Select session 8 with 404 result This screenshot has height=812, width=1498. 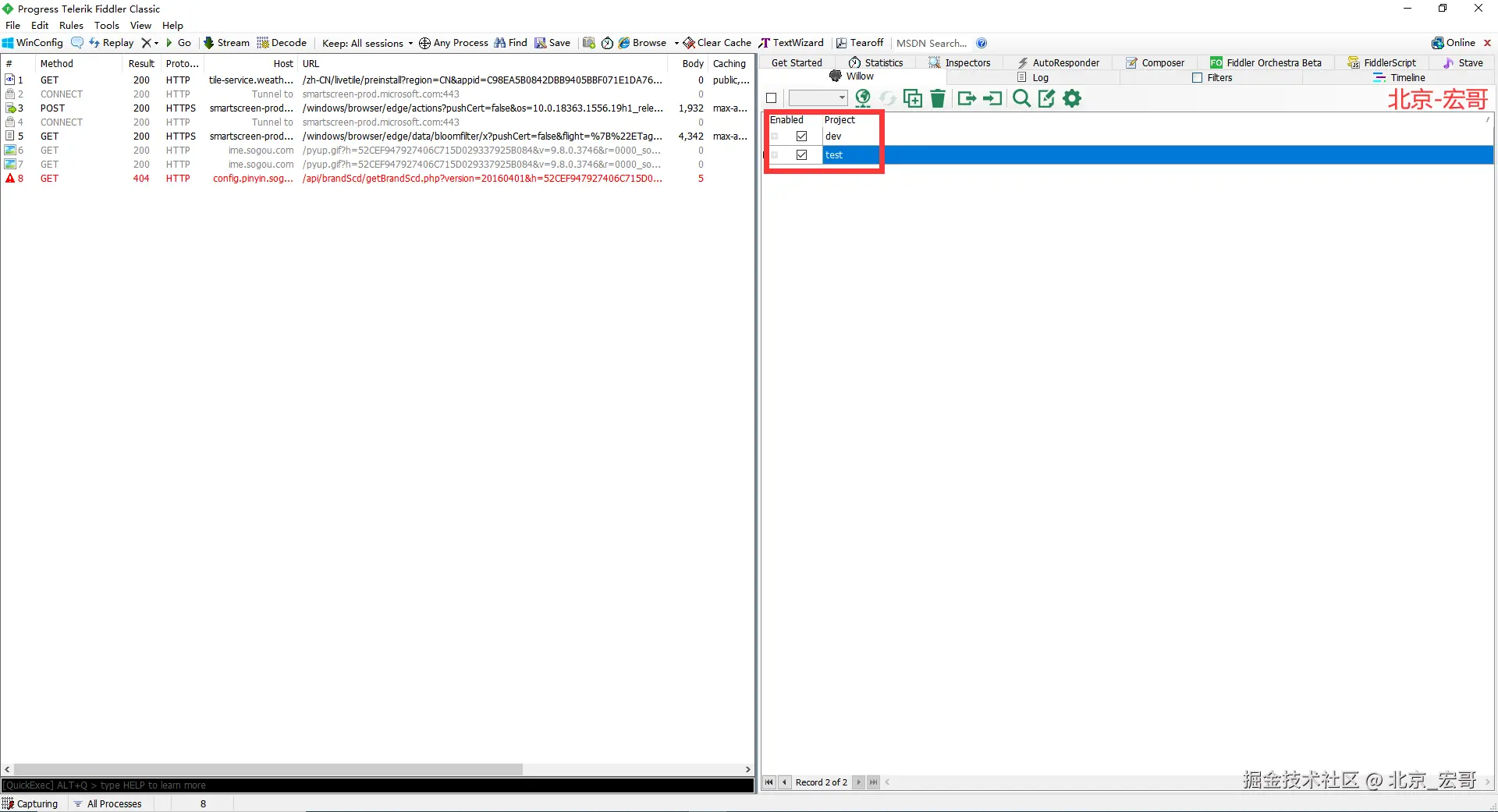378,179
